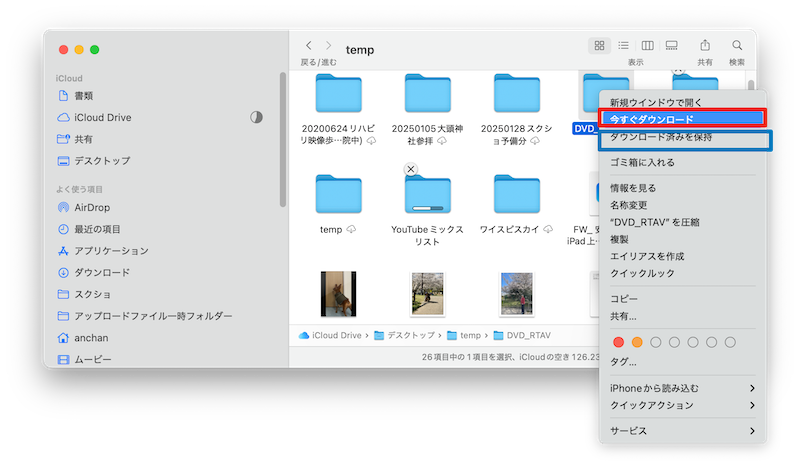The height and width of the screenshot is (464, 800).
Task: Click DVD_RTAV in the path bar
Action: 522,335
